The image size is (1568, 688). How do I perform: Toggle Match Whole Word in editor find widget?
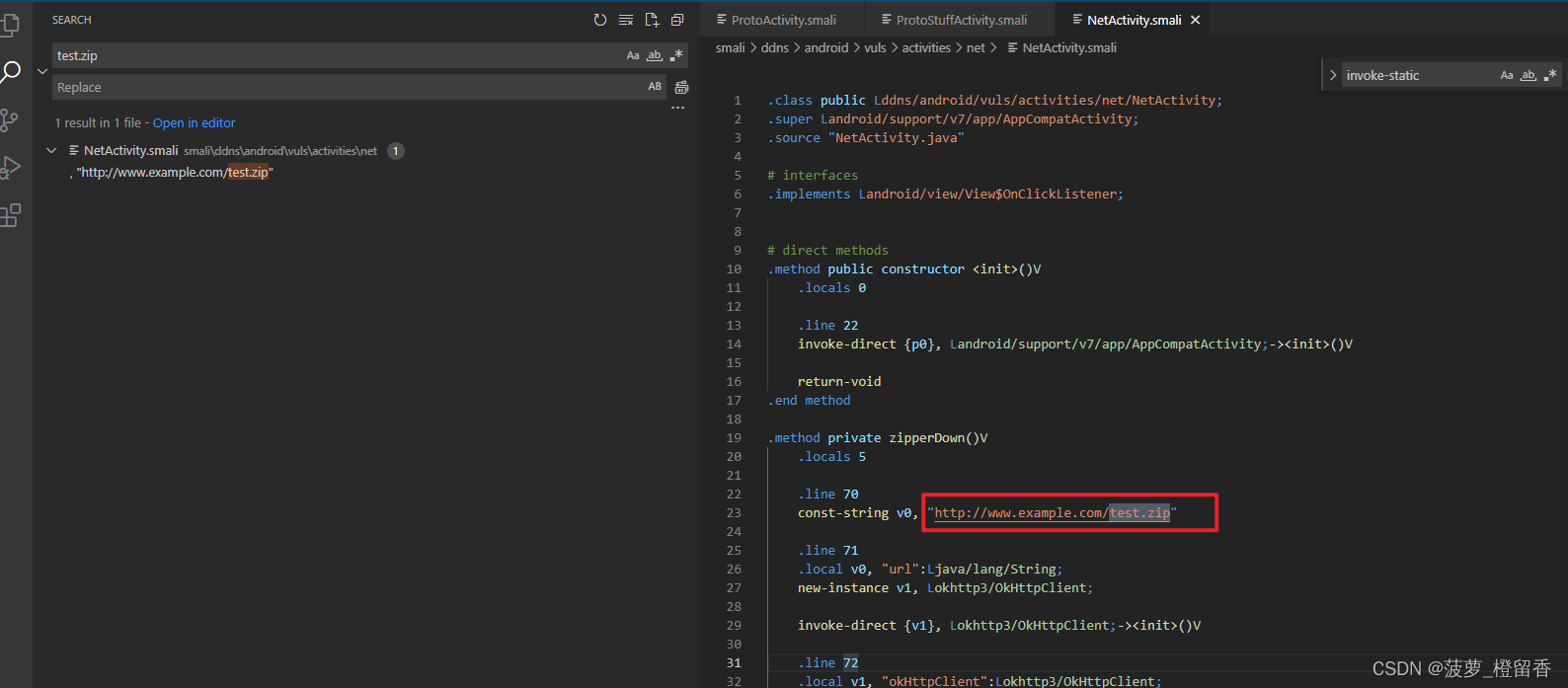tap(1529, 75)
